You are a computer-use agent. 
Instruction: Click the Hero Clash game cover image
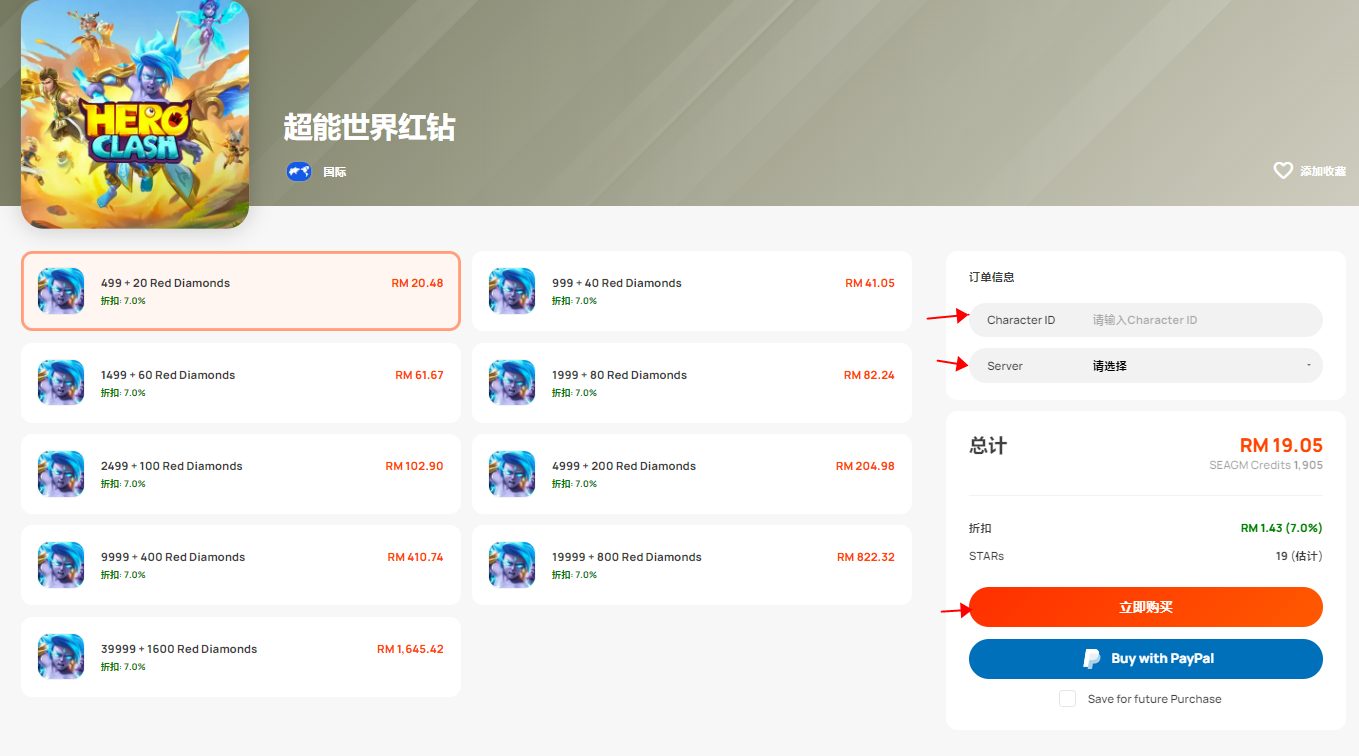135,114
